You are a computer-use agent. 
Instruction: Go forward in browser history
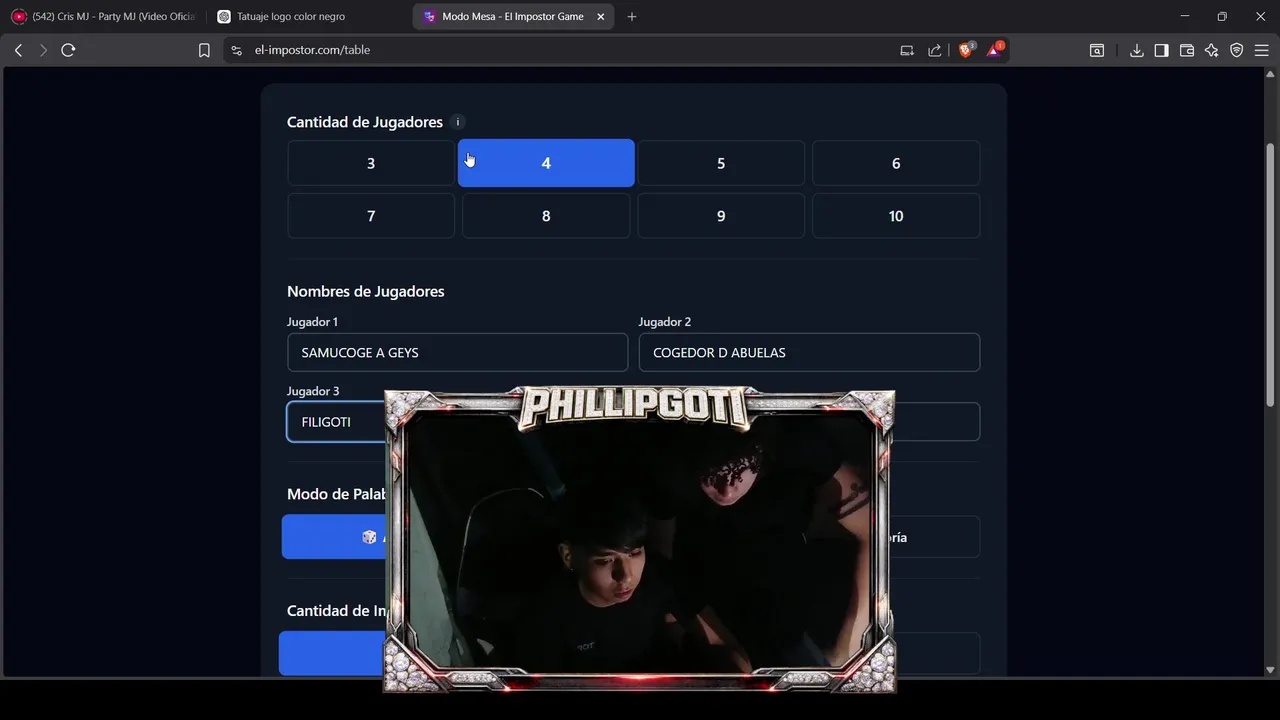click(x=43, y=50)
